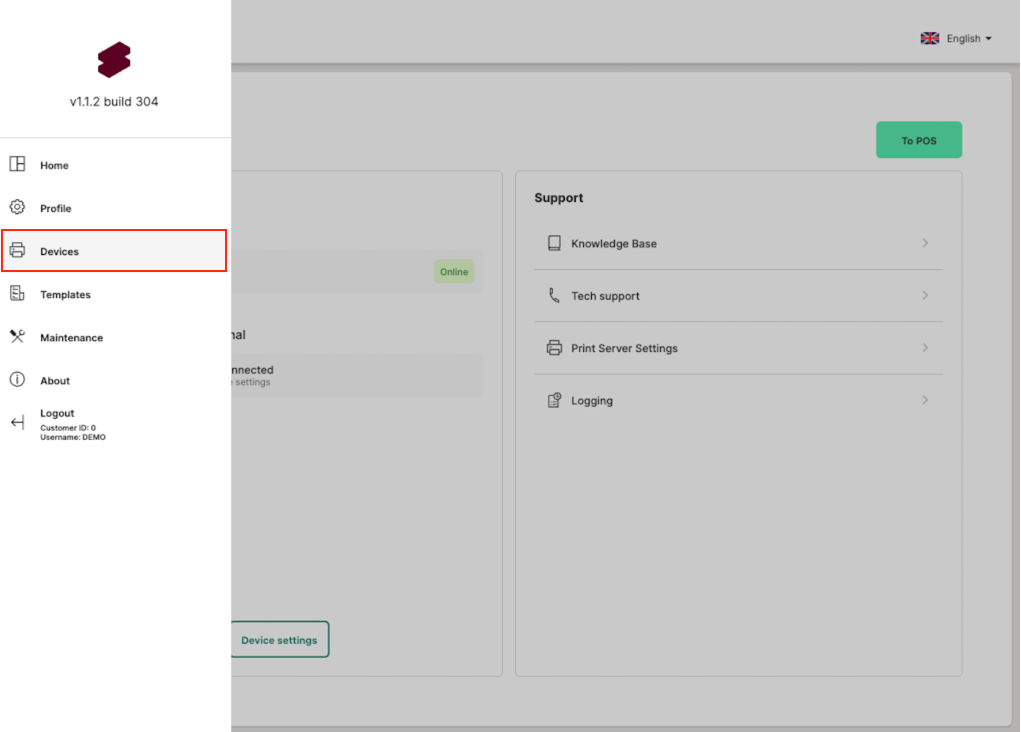Click the Templates document icon
Viewport: 1021px width, 732px height.
17,294
